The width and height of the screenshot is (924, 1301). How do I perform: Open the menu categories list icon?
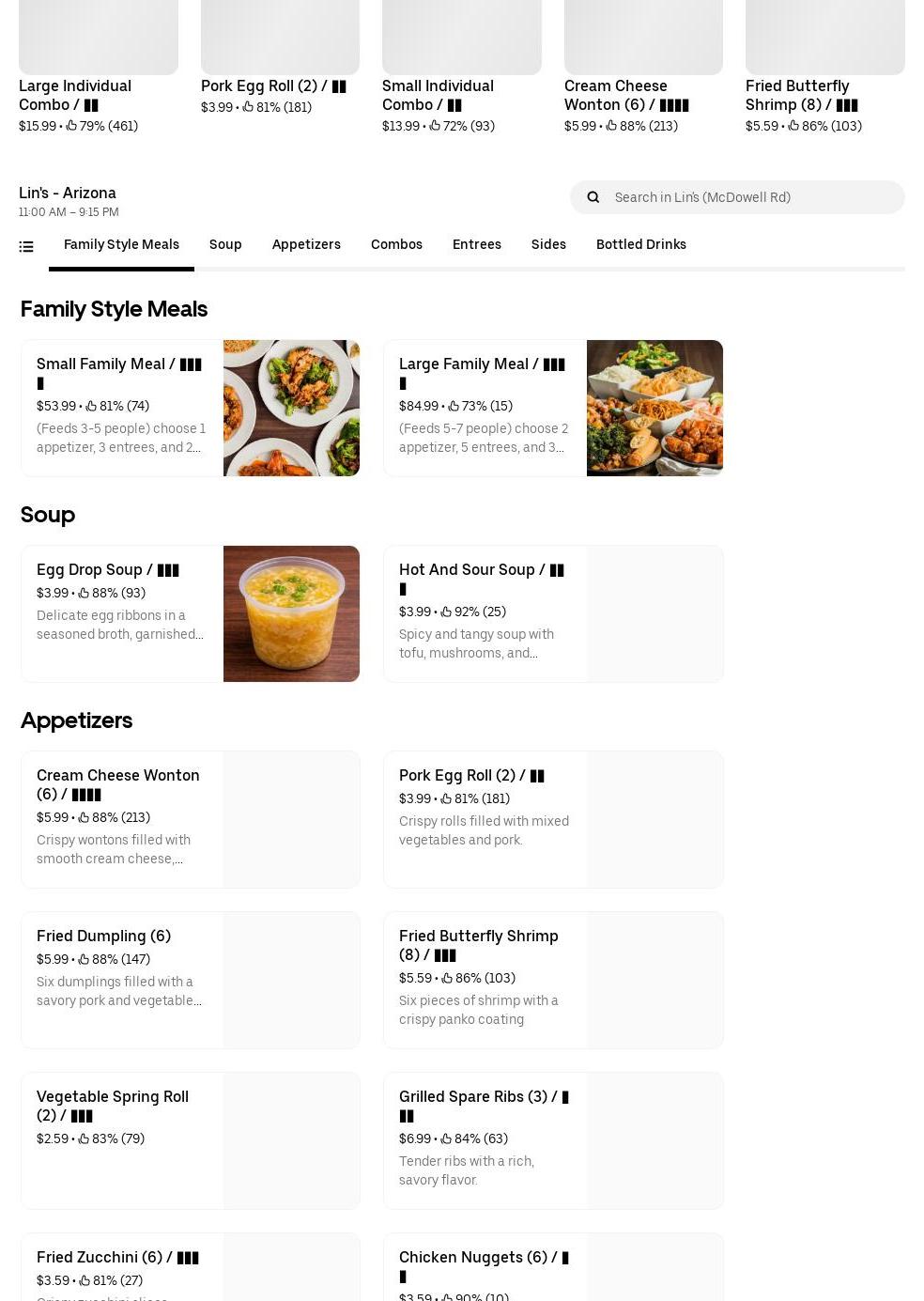pos(26,247)
